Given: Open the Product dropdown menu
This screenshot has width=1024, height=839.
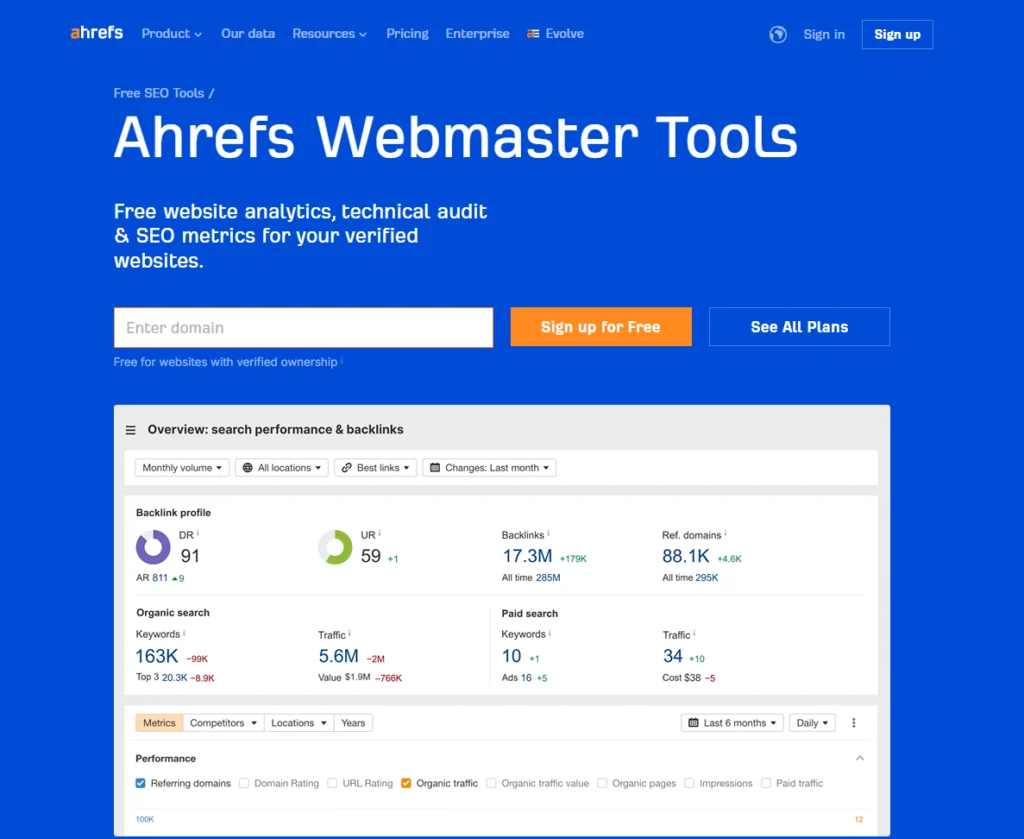Looking at the screenshot, I should point(172,33).
